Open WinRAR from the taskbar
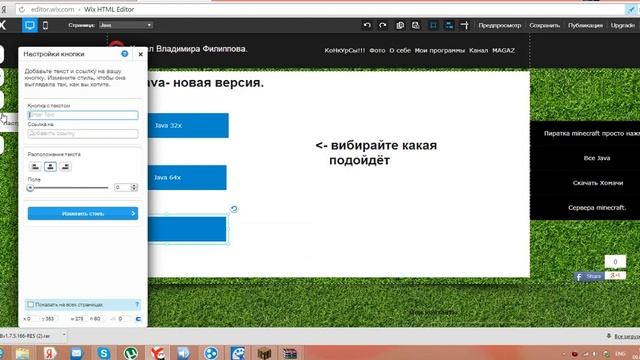The width and height of the screenshot is (640, 360). click(x=290, y=353)
